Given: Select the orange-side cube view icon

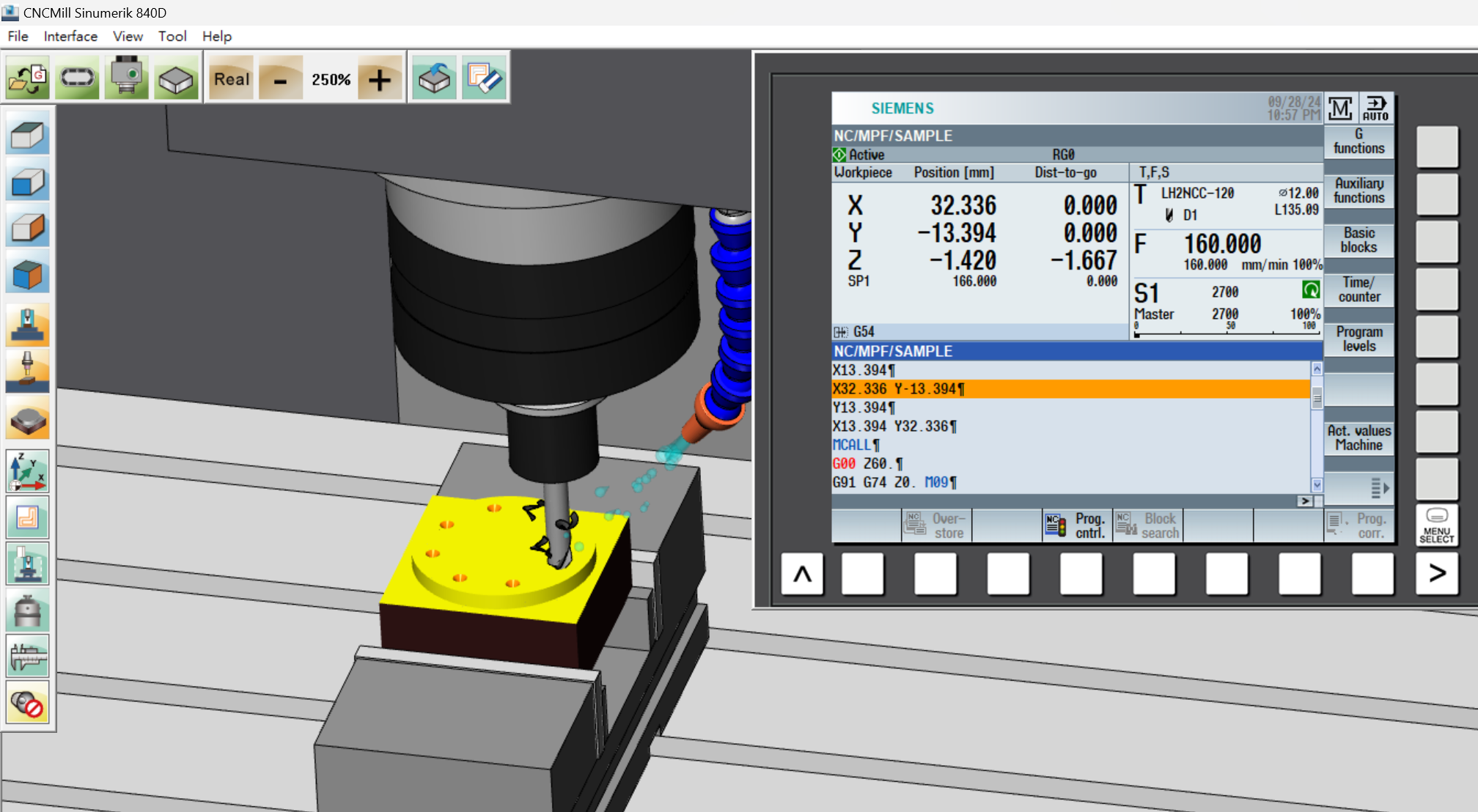Looking at the screenshot, I should (x=28, y=226).
